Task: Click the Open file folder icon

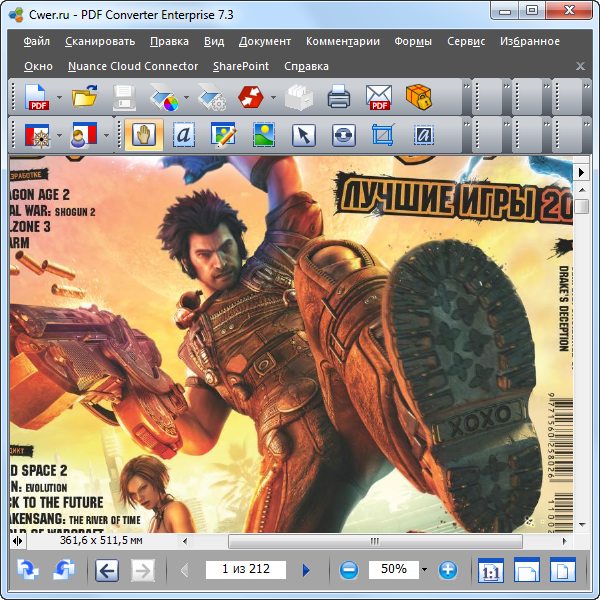Action: point(85,97)
